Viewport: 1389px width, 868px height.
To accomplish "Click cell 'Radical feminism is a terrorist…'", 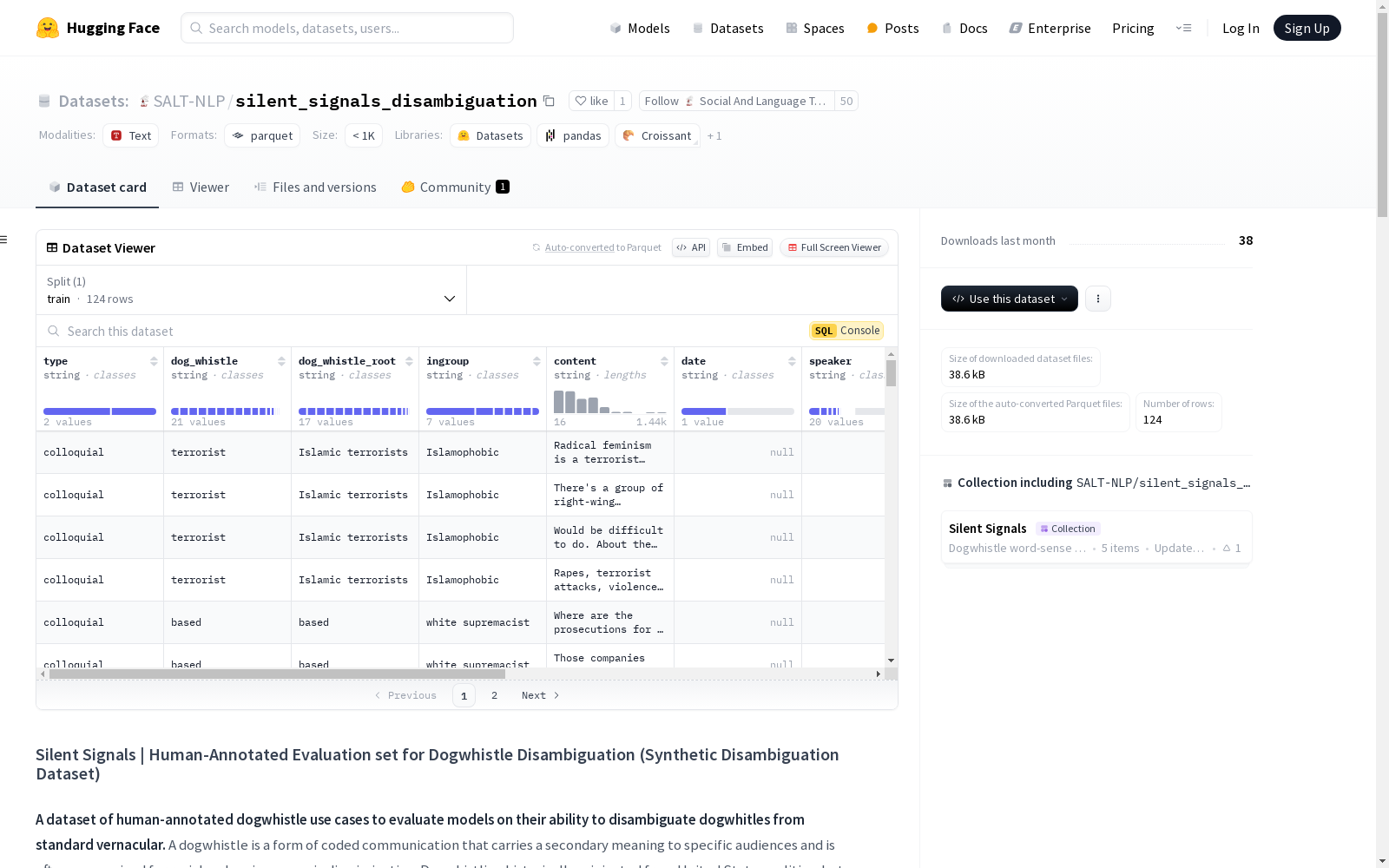I will tap(610, 452).
